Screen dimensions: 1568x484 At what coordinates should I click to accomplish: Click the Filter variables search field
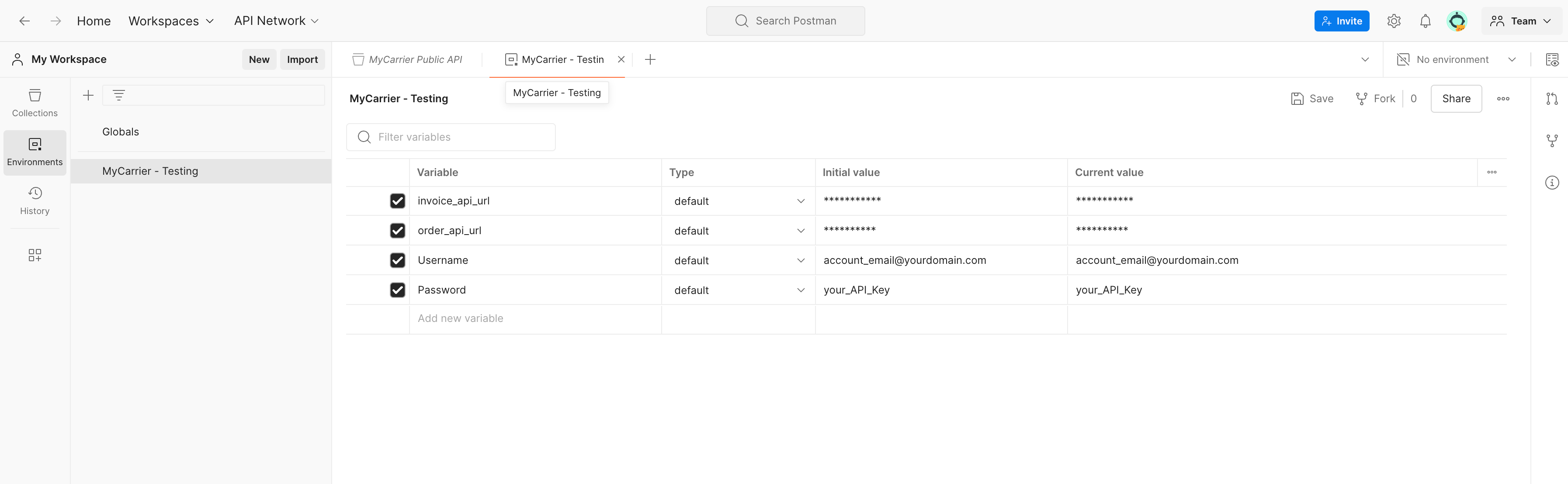(x=451, y=138)
